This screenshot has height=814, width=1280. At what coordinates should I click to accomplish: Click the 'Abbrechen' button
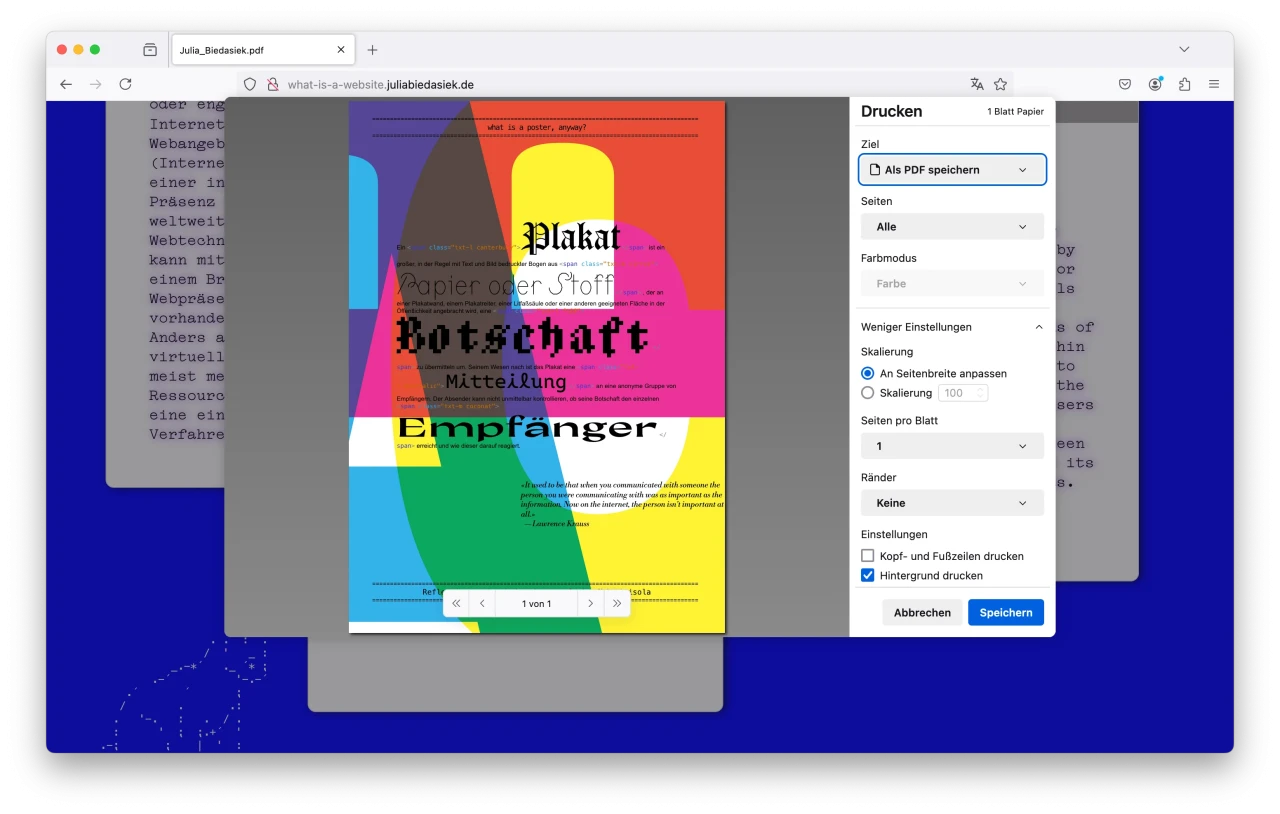point(922,613)
